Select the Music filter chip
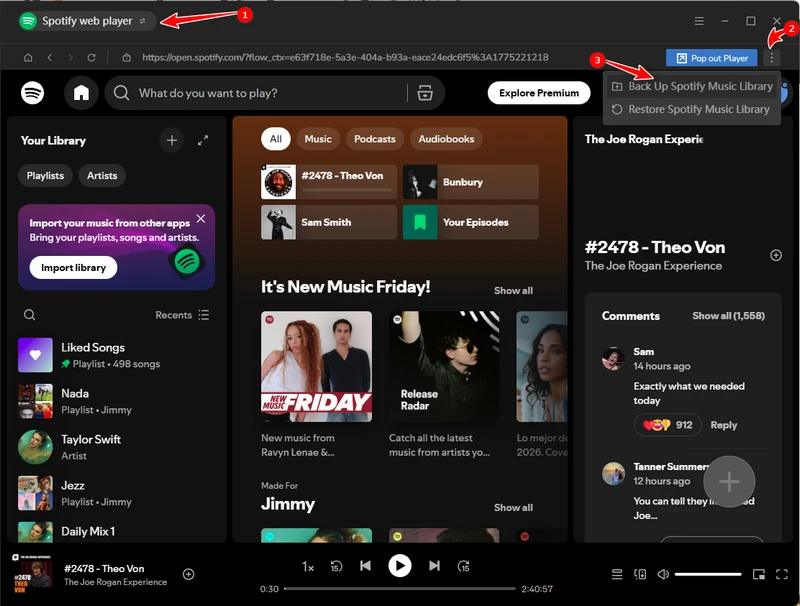 pos(318,139)
